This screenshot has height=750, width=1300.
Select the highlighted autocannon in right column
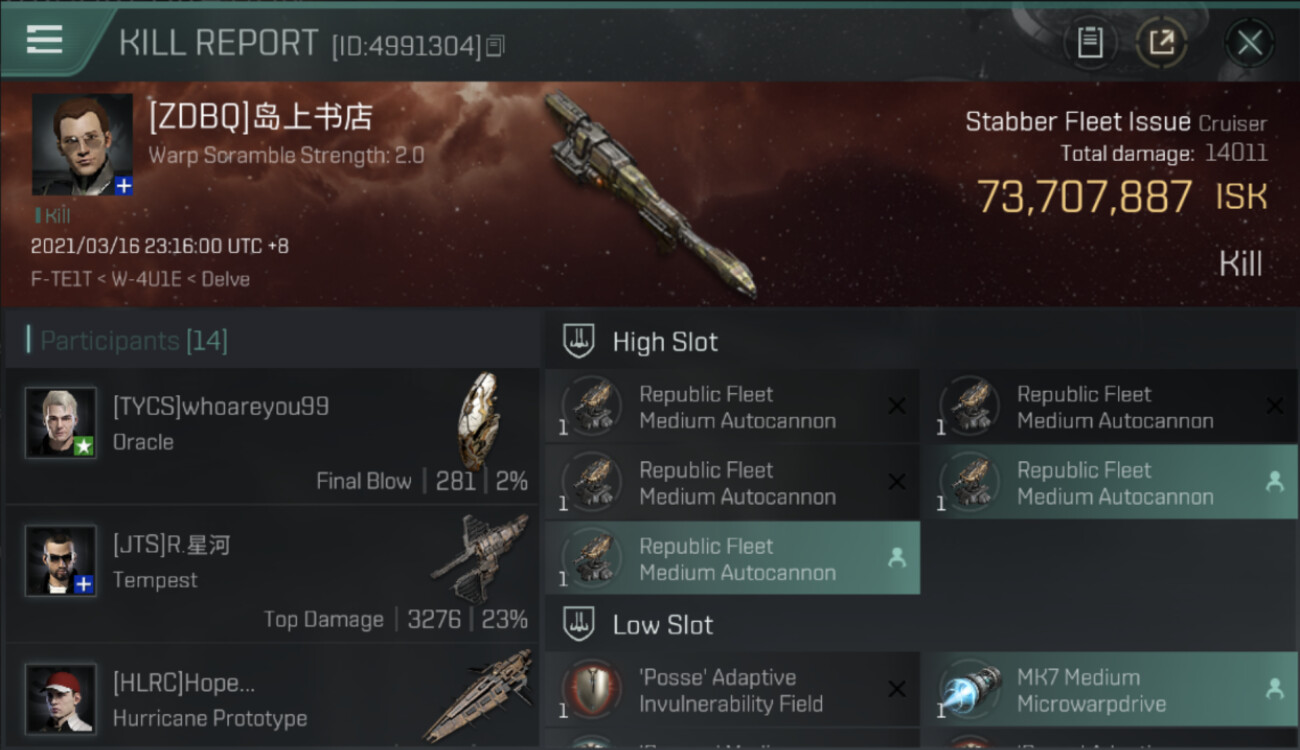click(x=1109, y=483)
